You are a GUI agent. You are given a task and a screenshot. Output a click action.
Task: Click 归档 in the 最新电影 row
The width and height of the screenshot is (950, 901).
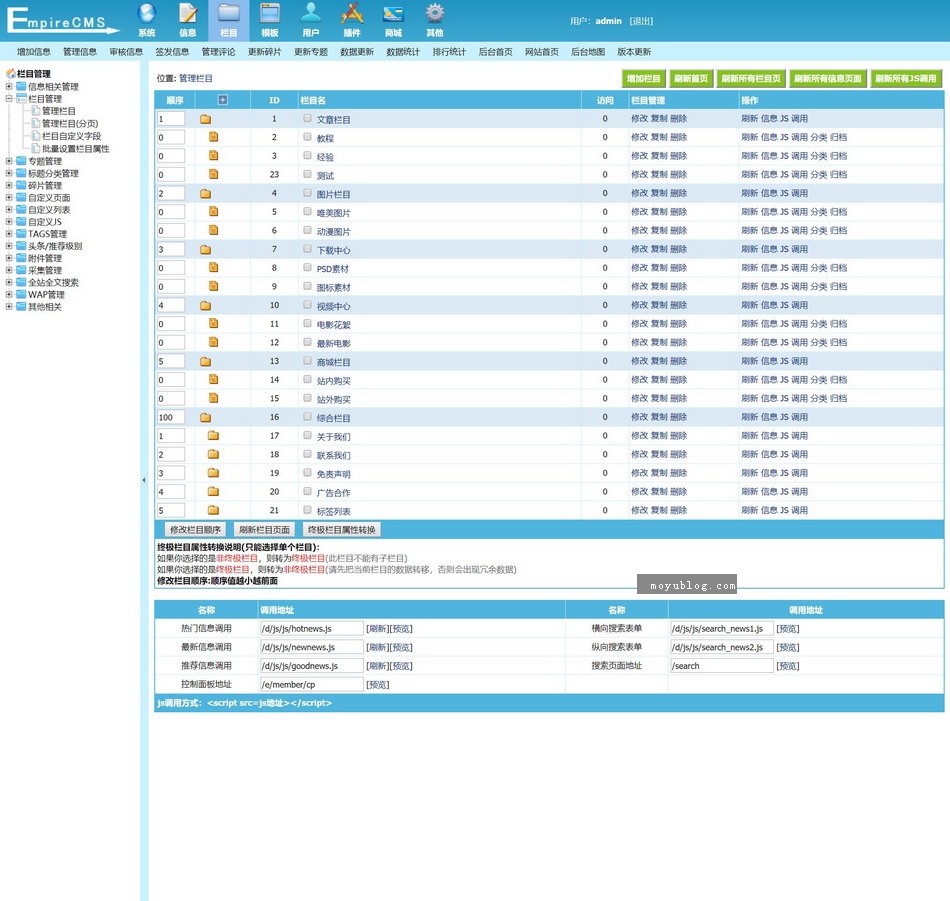(839, 342)
